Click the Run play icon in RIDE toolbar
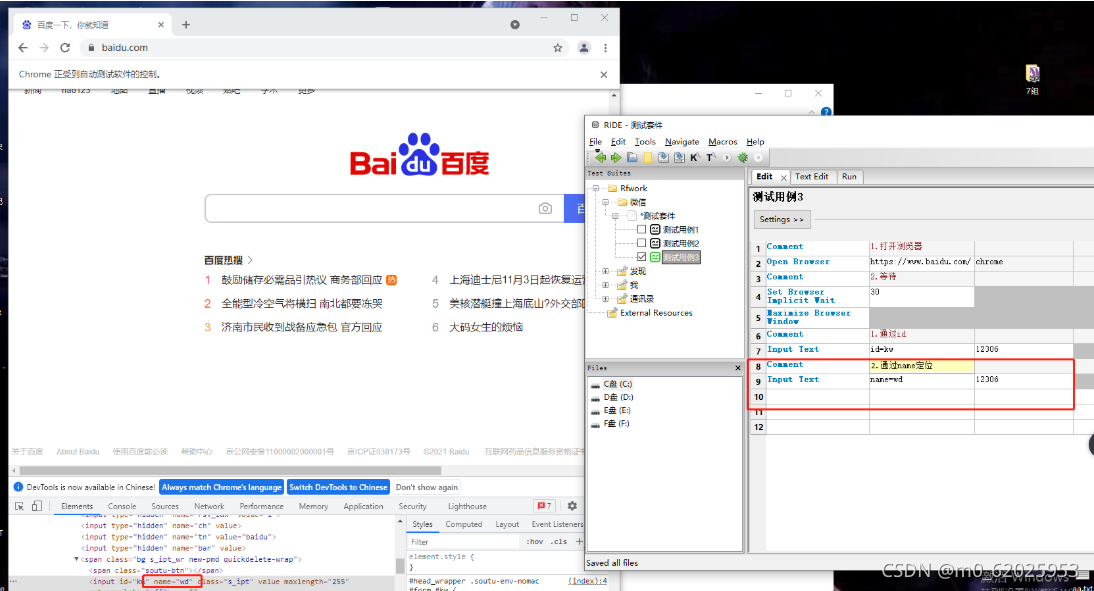This screenshot has height=591, width=1094. coord(726,157)
